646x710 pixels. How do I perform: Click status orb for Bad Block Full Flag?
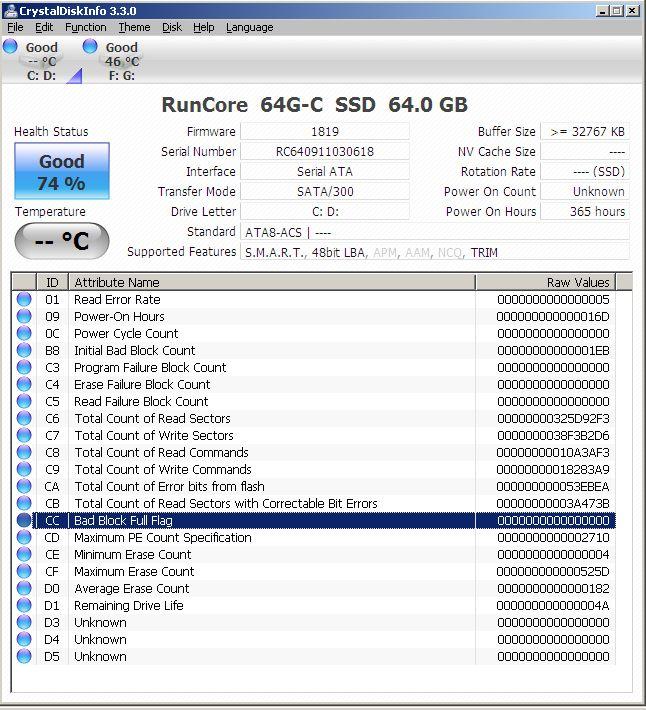pyautogui.click(x=24, y=520)
